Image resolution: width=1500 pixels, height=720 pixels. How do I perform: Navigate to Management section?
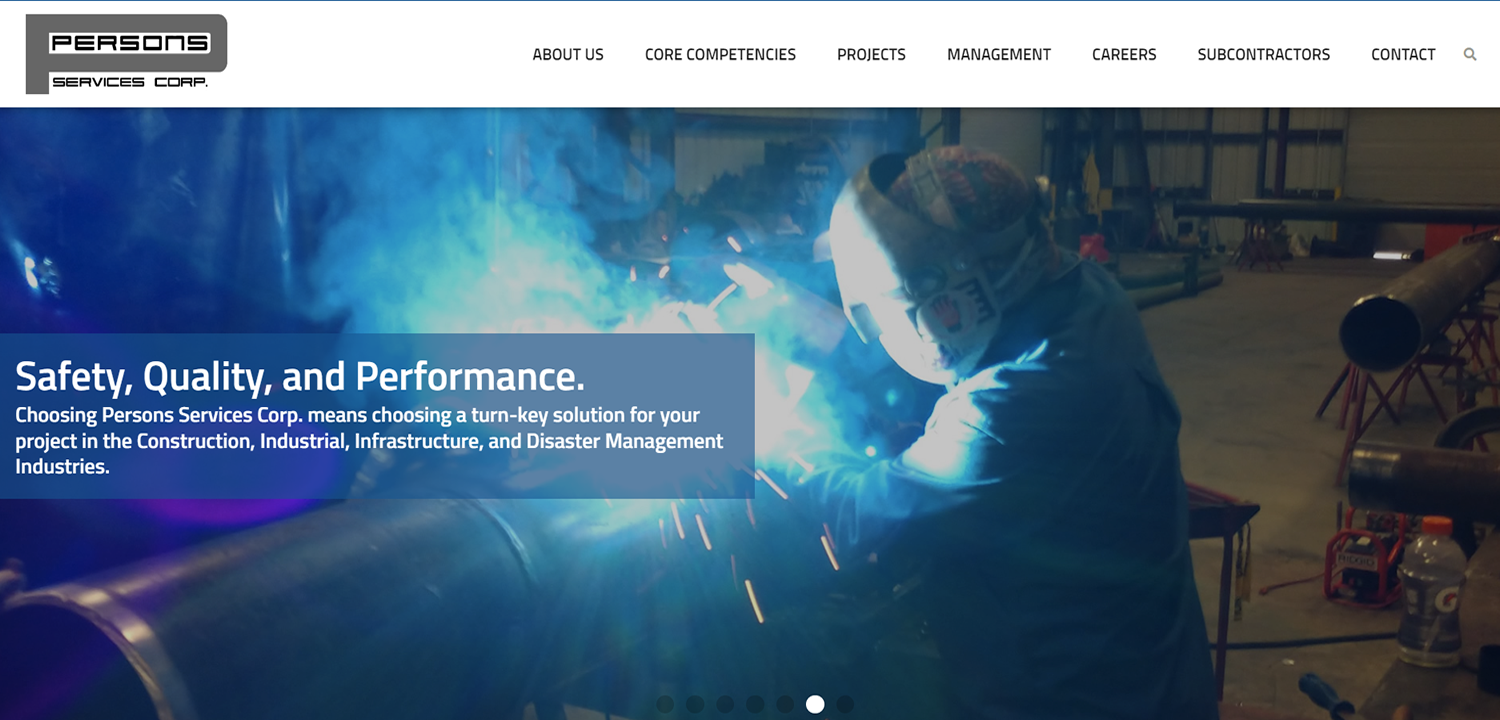999,55
